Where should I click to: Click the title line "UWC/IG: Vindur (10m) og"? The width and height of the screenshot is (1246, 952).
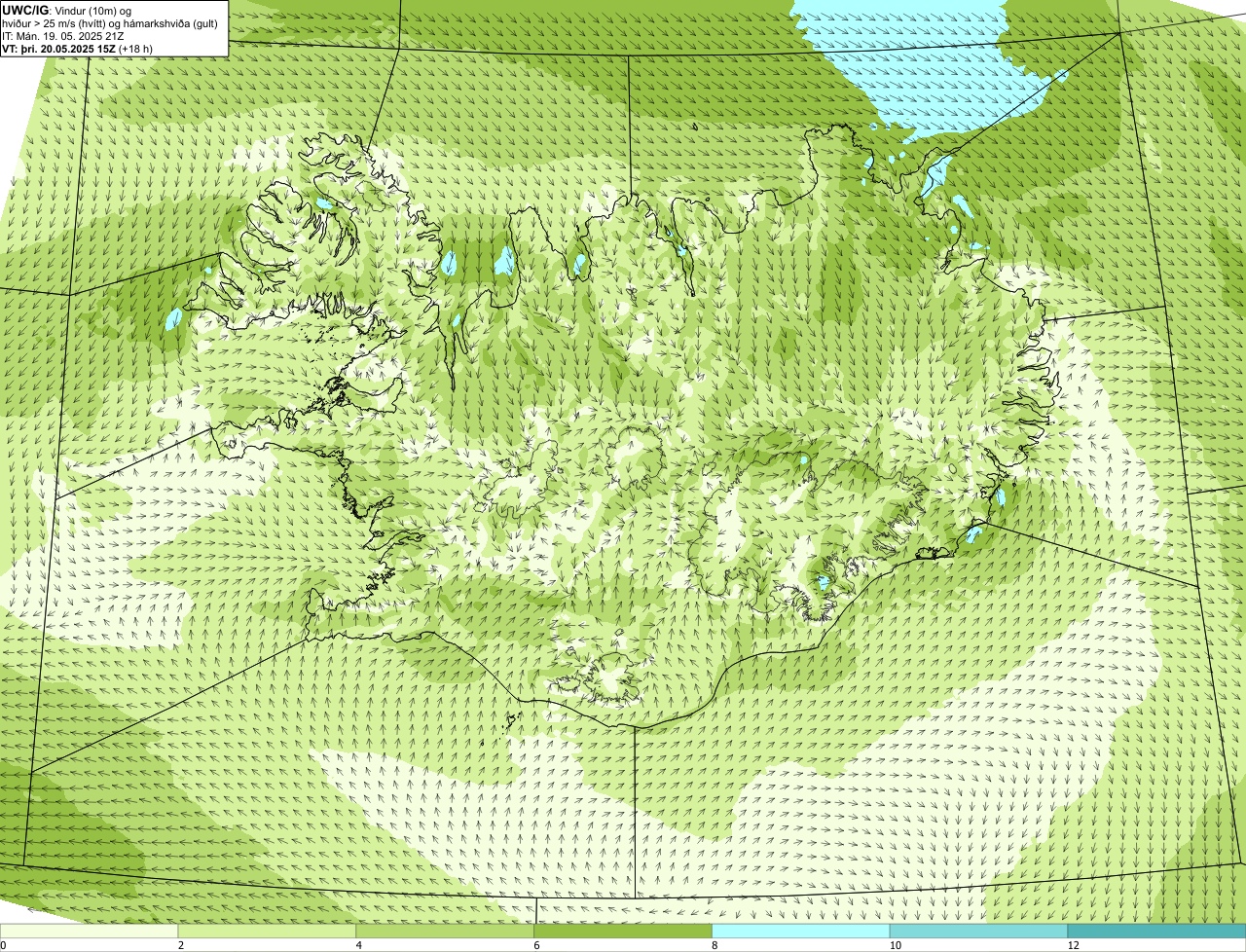(x=67, y=10)
